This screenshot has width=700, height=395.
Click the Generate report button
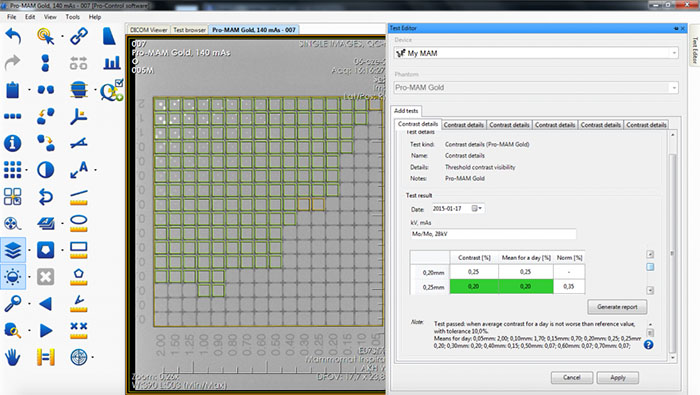click(617, 307)
